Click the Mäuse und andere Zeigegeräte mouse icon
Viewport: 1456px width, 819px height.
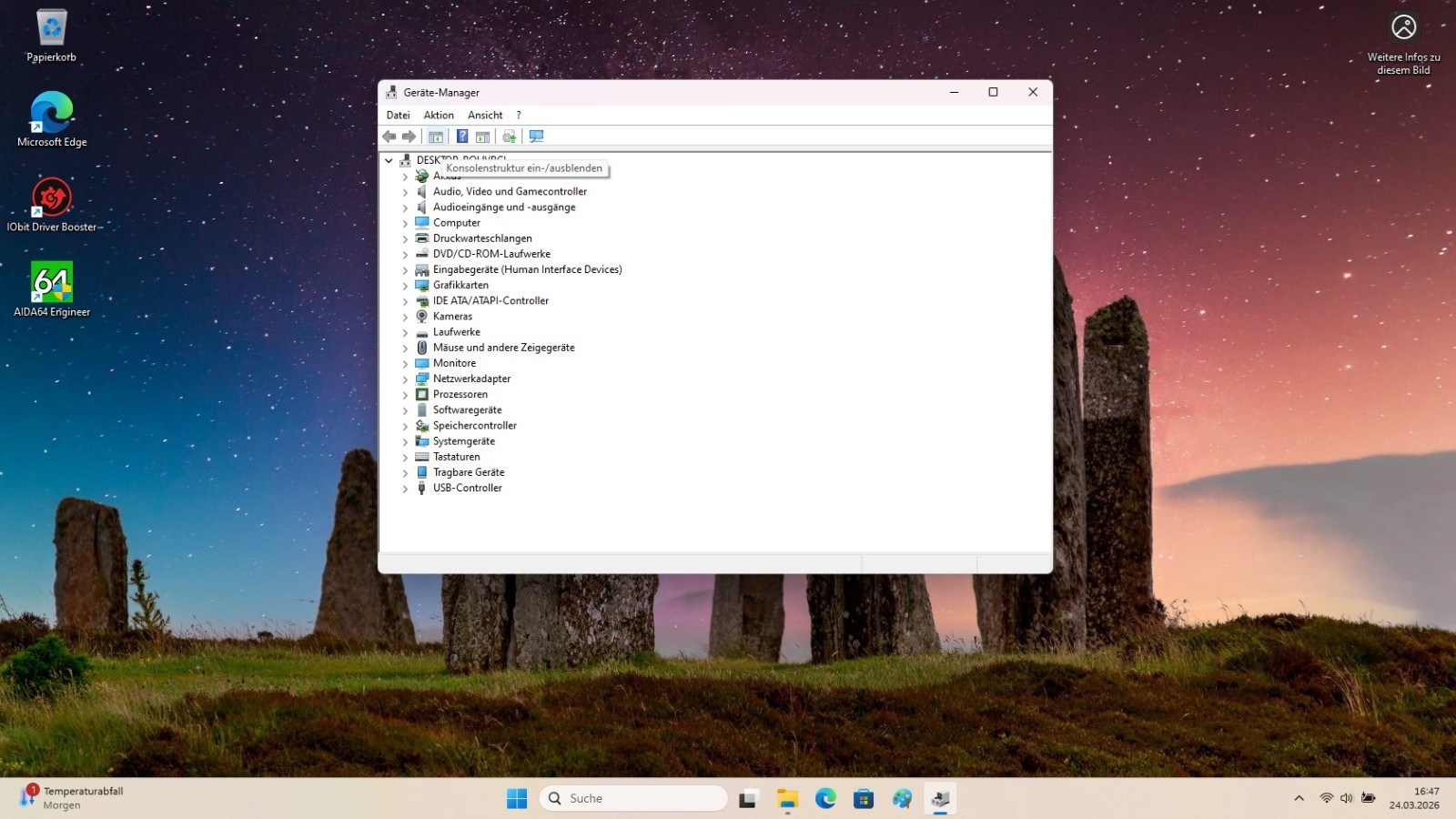421,348
